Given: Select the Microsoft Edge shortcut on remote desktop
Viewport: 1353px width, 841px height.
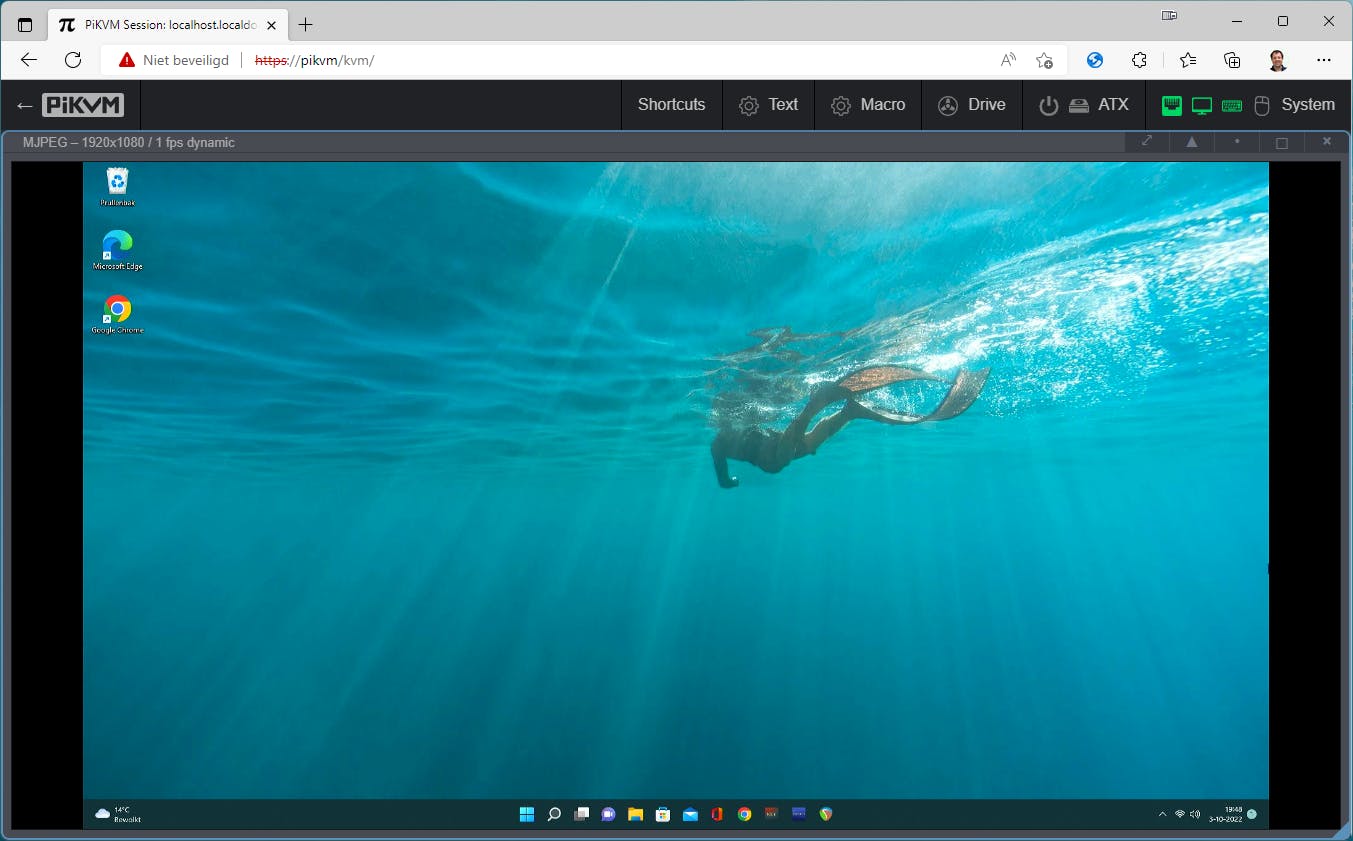Looking at the screenshot, I should (x=118, y=250).
